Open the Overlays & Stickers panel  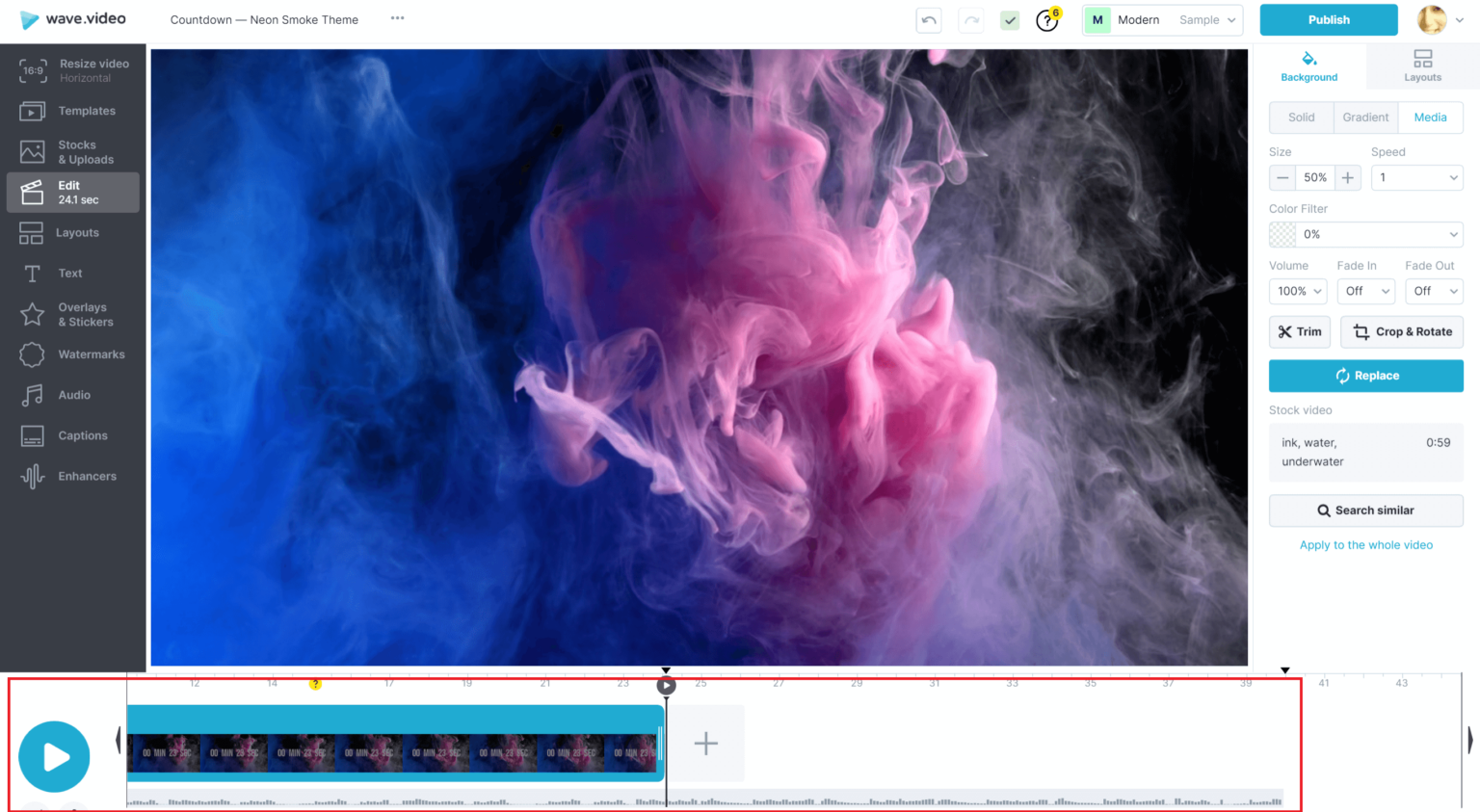(72, 313)
